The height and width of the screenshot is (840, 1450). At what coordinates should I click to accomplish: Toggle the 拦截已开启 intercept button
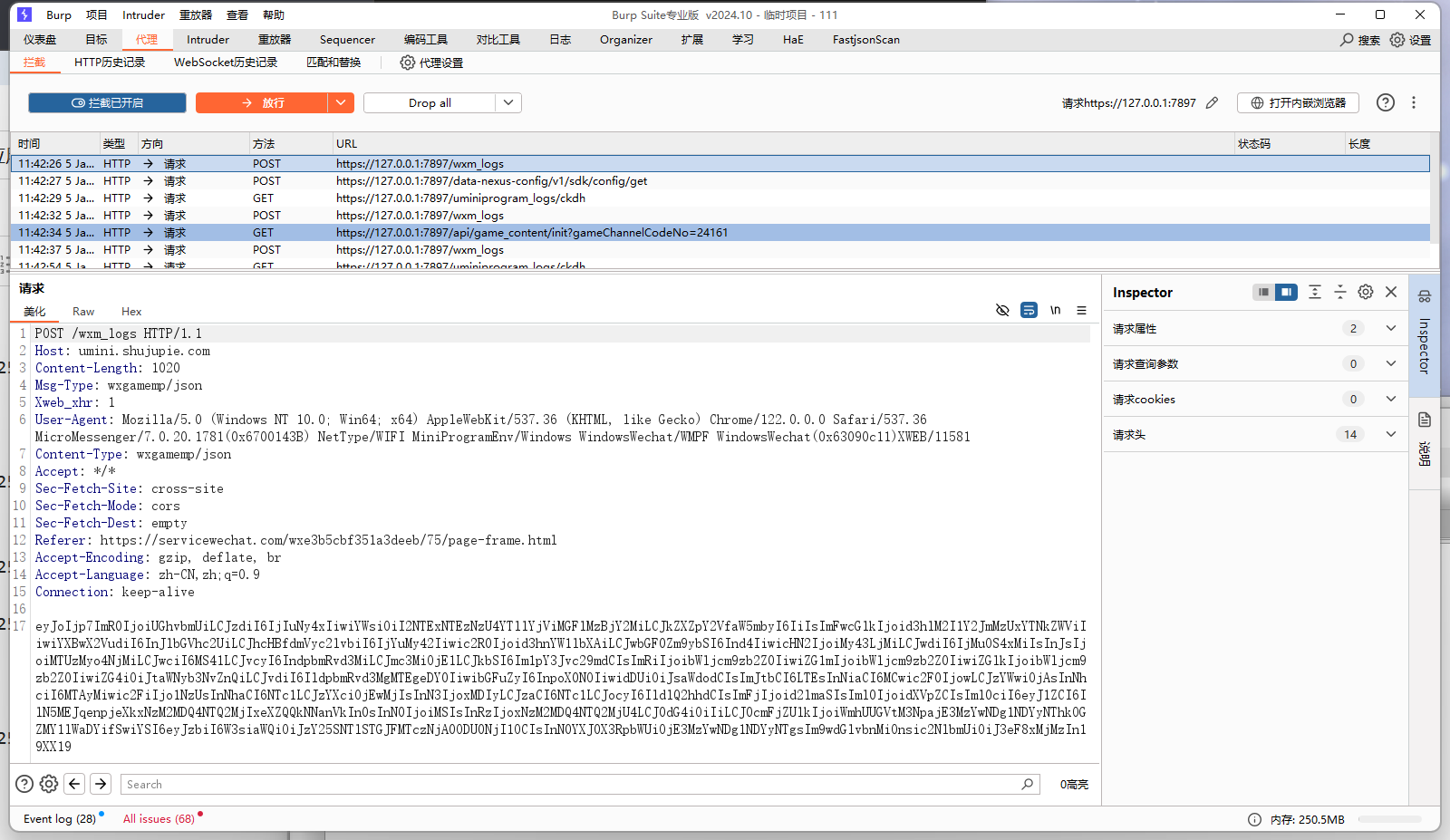[107, 103]
